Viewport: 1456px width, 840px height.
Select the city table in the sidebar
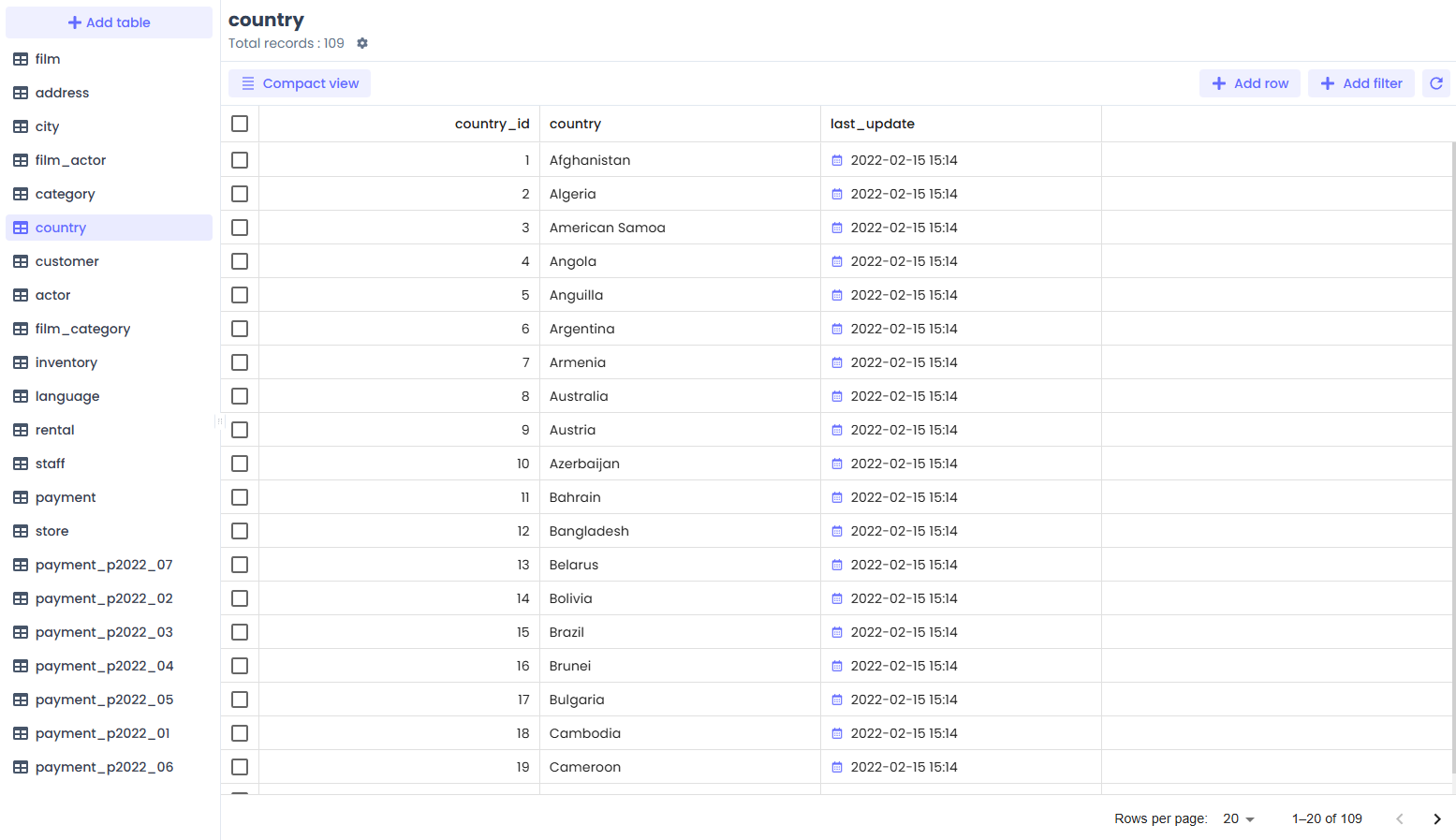click(48, 125)
